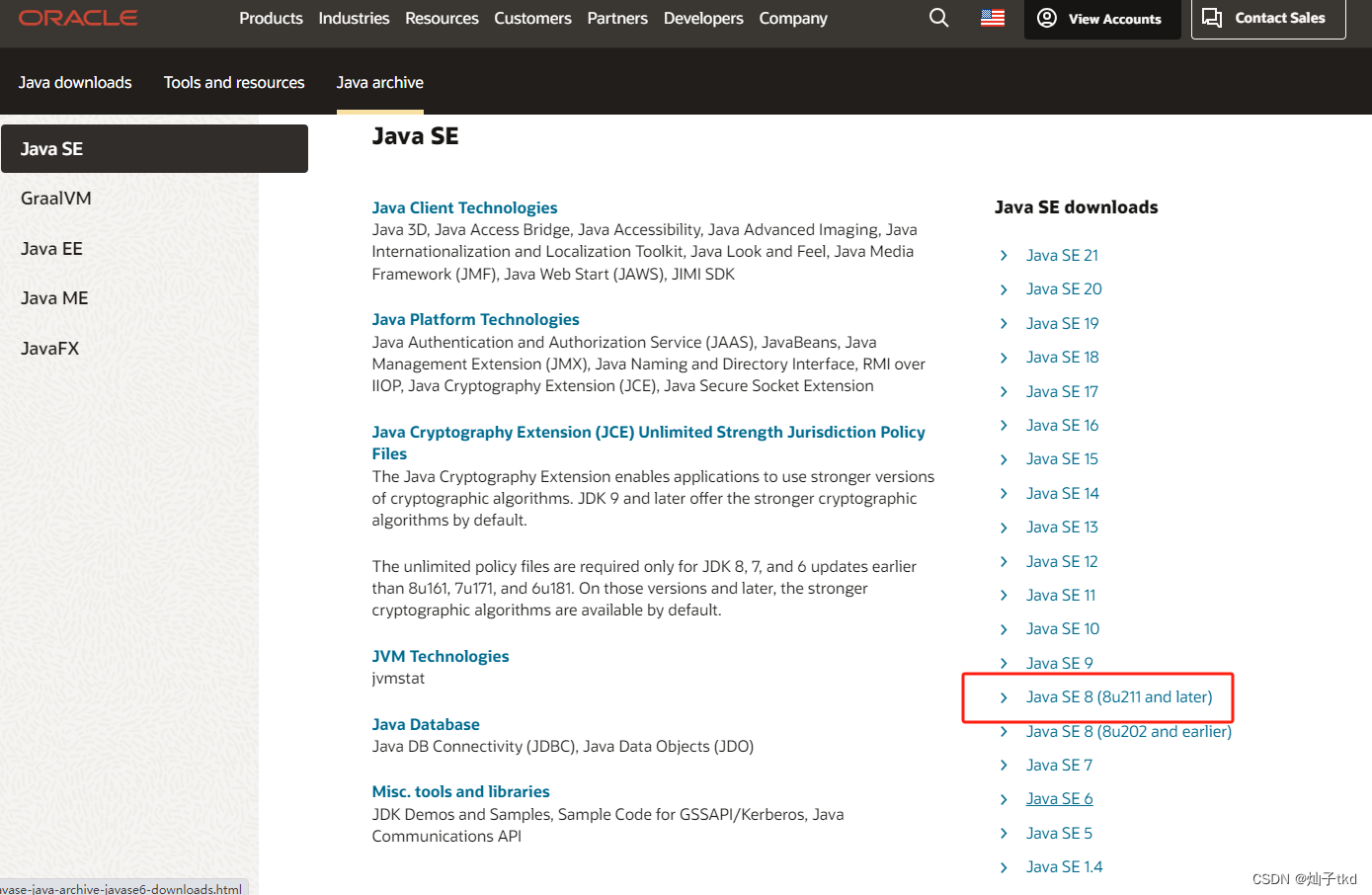Select the Java archive tab
This screenshot has height=895, width=1372.
click(379, 82)
